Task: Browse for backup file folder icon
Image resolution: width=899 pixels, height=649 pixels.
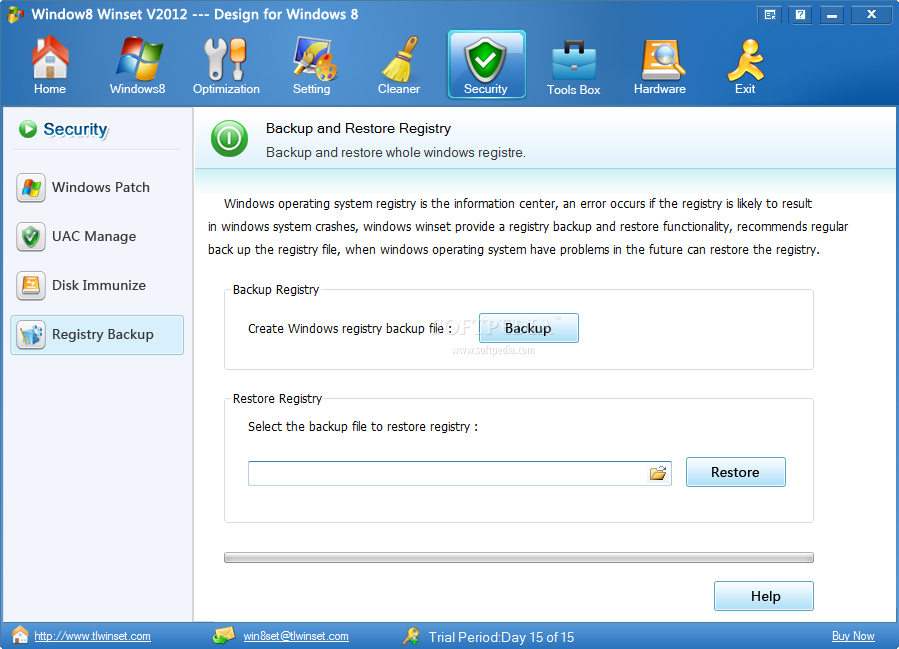Action: pos(658,474)
